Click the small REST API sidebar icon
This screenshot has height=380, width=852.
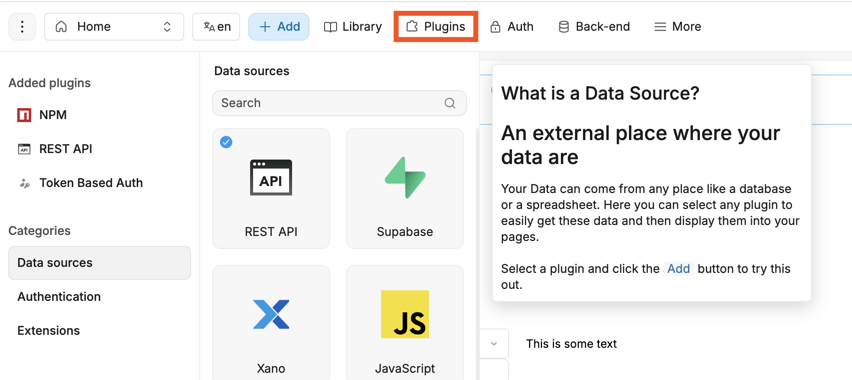(x=24, y=149)
